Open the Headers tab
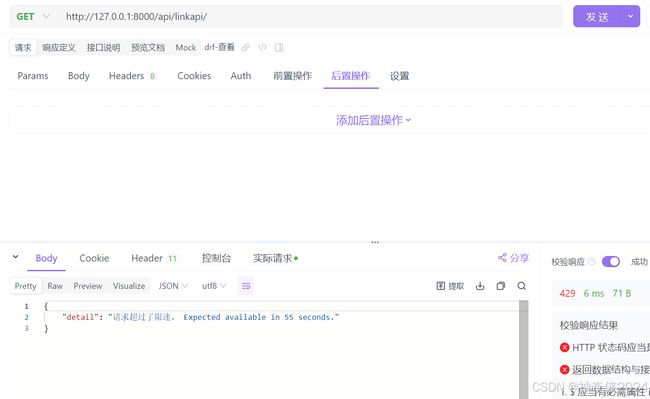This screenshot has width=650, height=399. 132,76
